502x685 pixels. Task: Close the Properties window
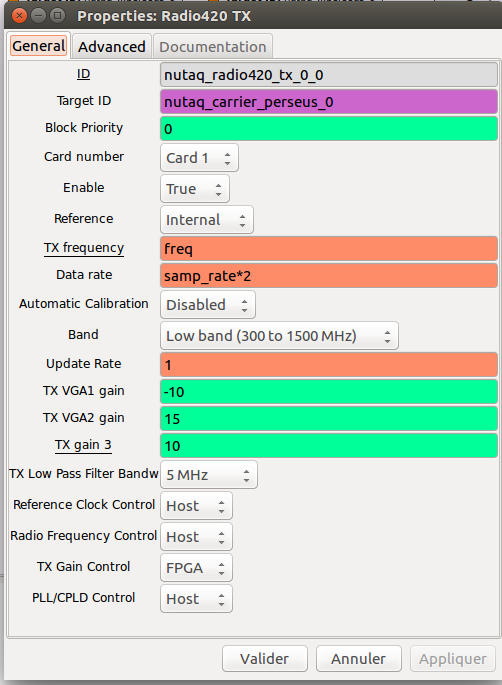click(x=19, y=16)
